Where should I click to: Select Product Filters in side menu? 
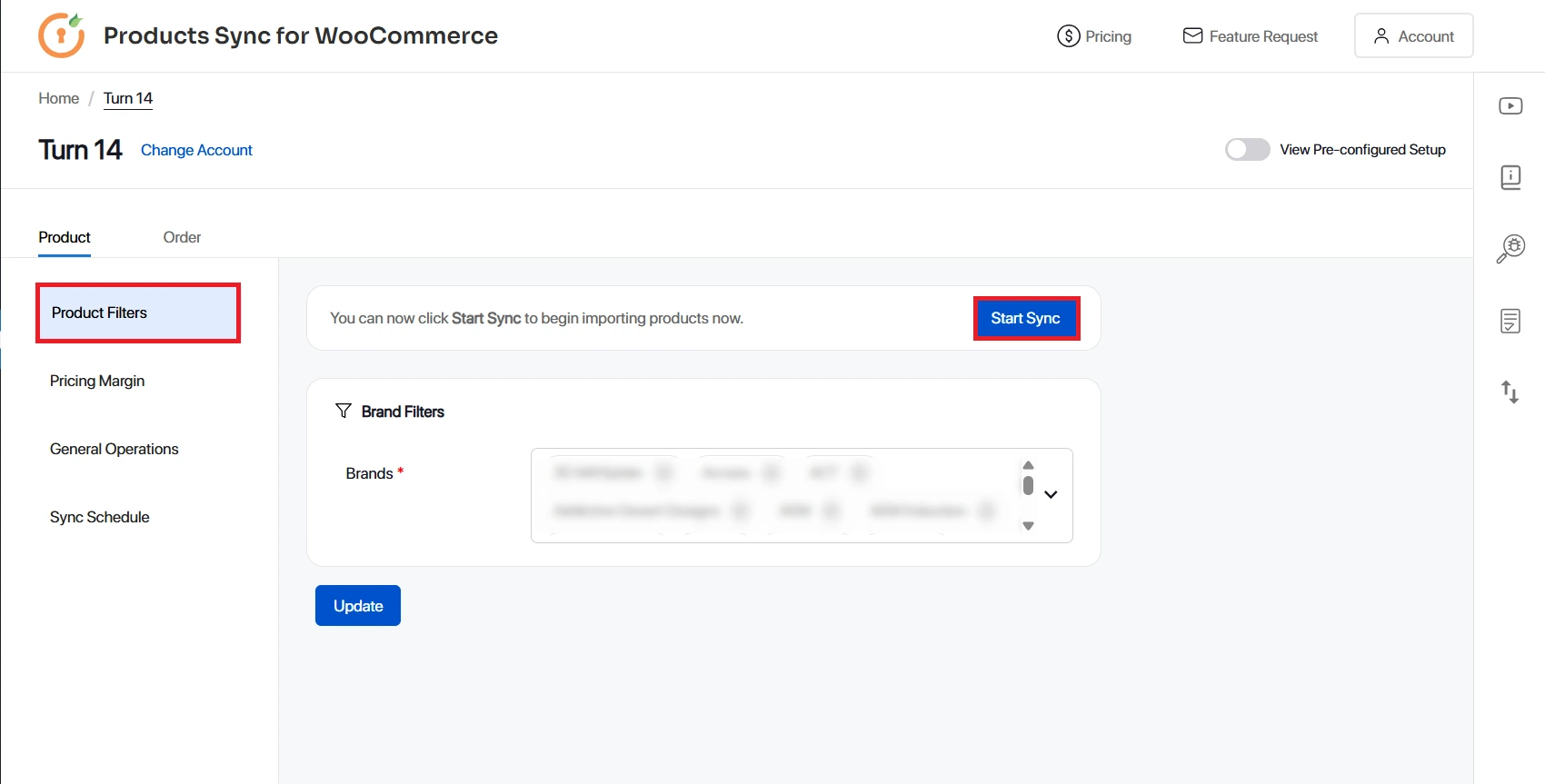(138, 313)
